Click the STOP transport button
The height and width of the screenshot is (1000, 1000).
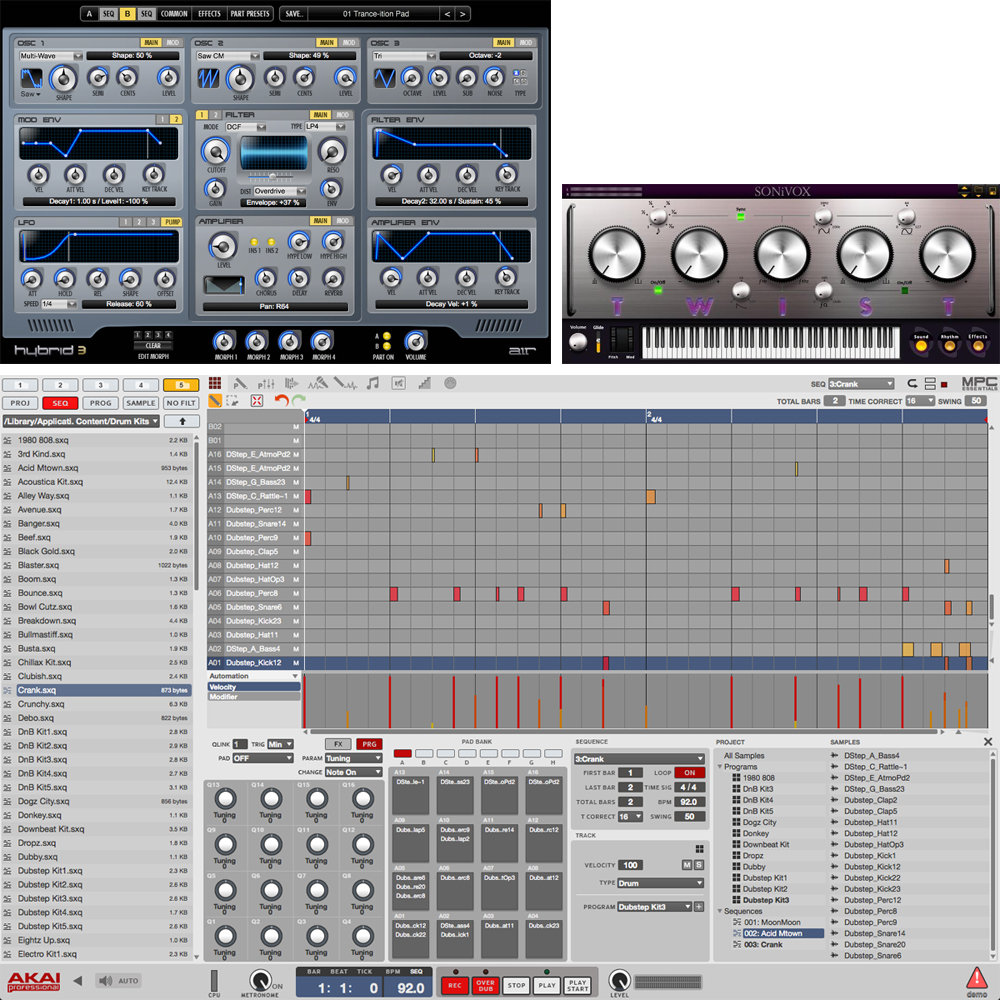[517, 985]
